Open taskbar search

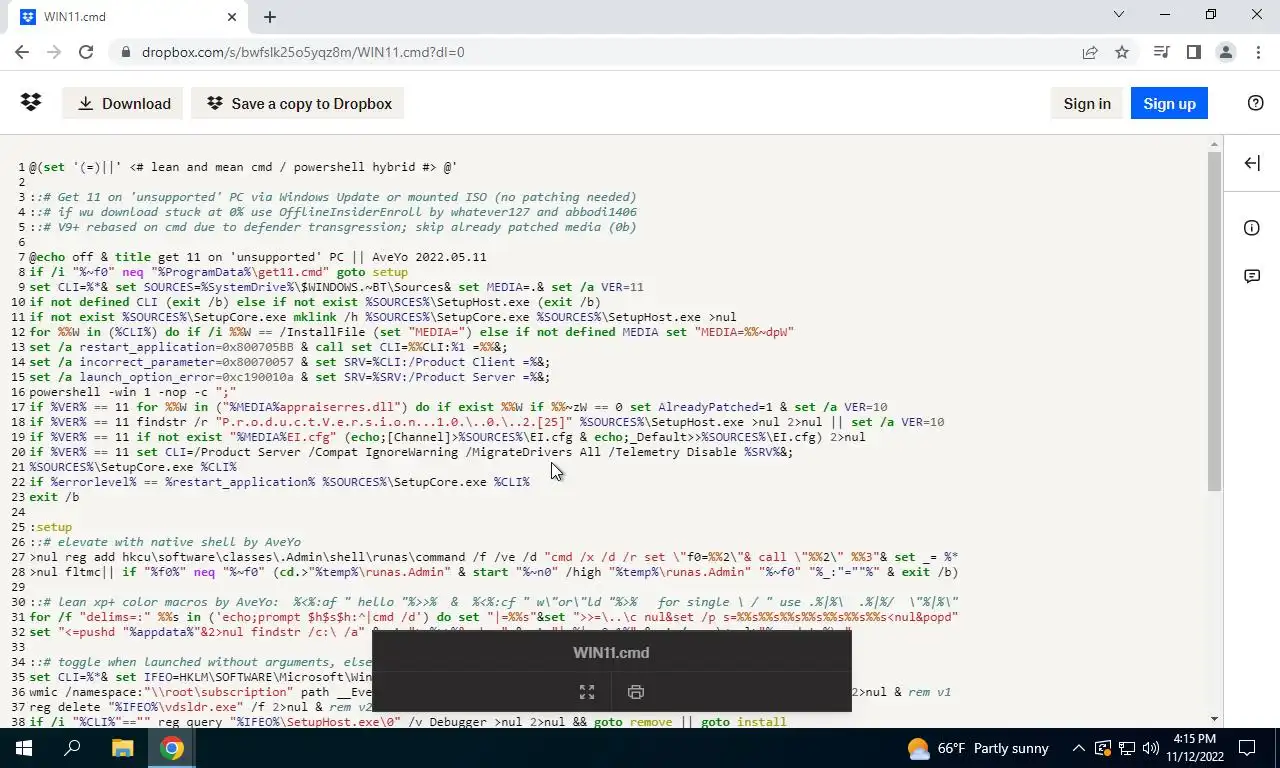[x=72, y=748]
